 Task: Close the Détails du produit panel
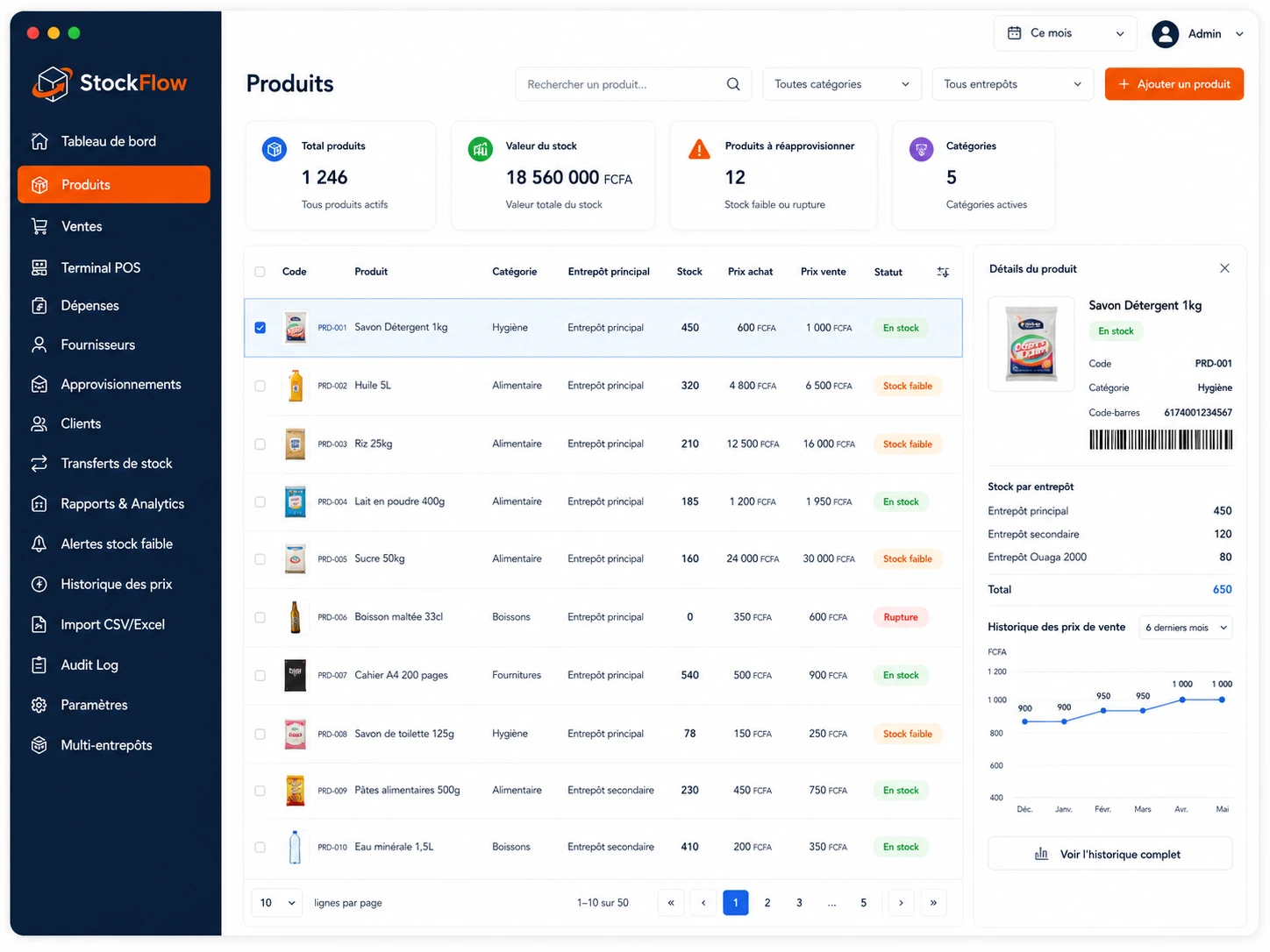1224,268
